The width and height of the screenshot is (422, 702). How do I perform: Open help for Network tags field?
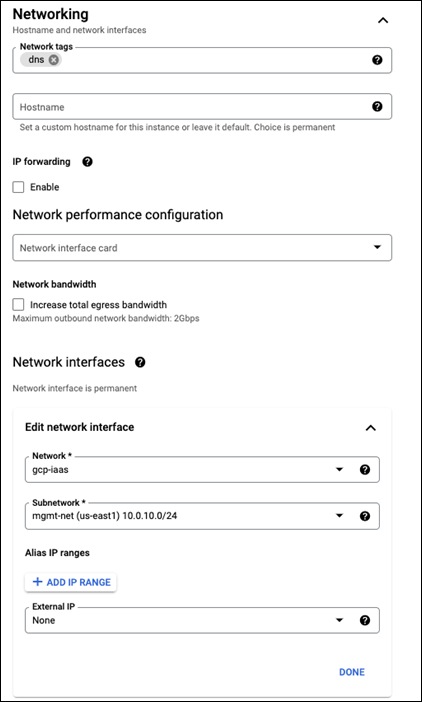377,60
